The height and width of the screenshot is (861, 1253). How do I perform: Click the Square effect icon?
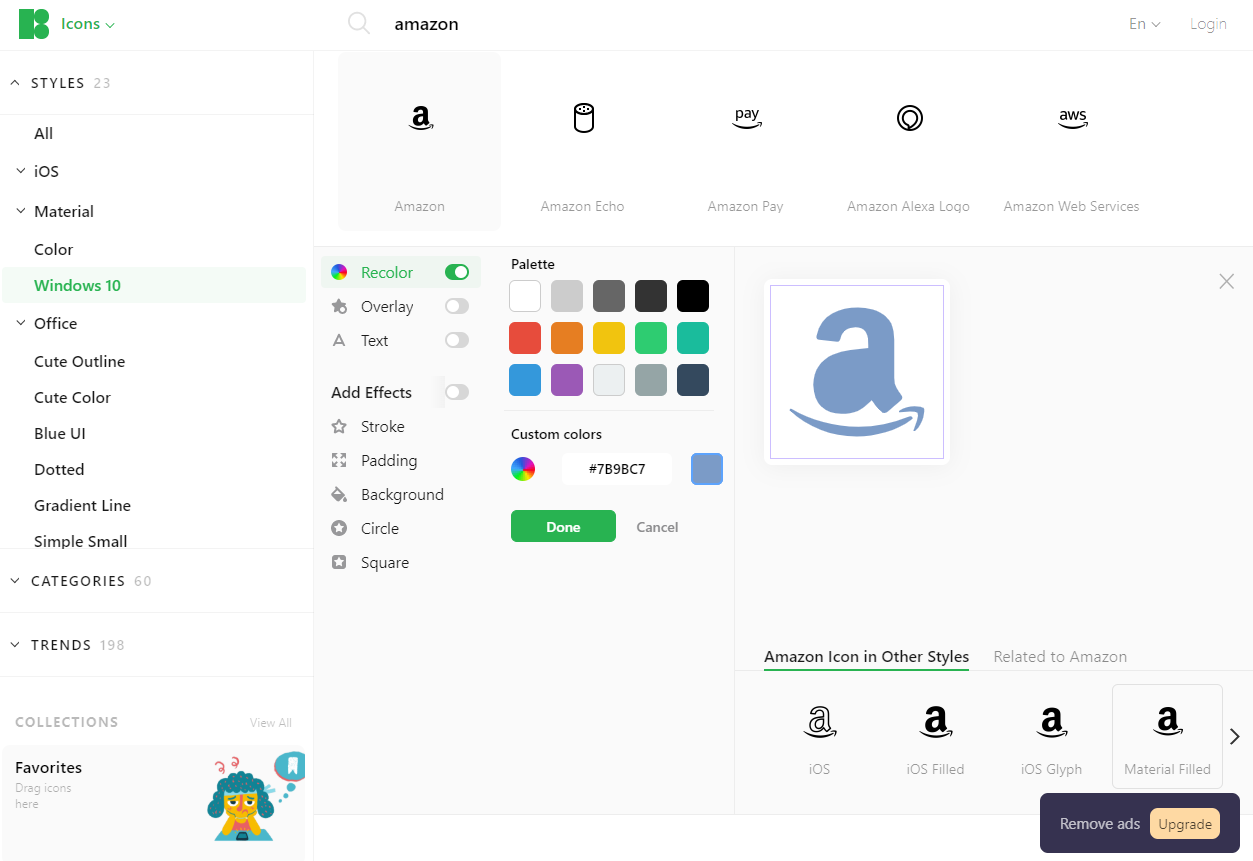tap(339, 562)
